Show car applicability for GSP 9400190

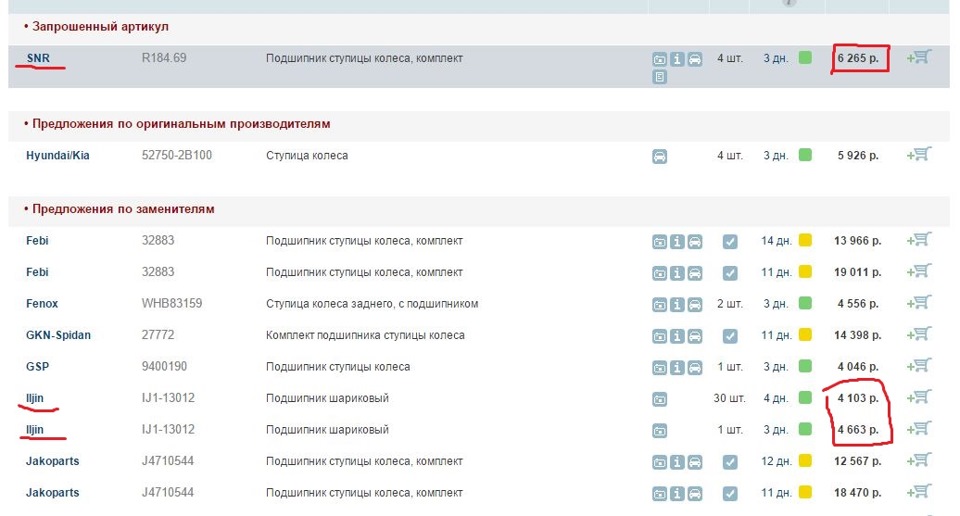[x=695, y=368]
